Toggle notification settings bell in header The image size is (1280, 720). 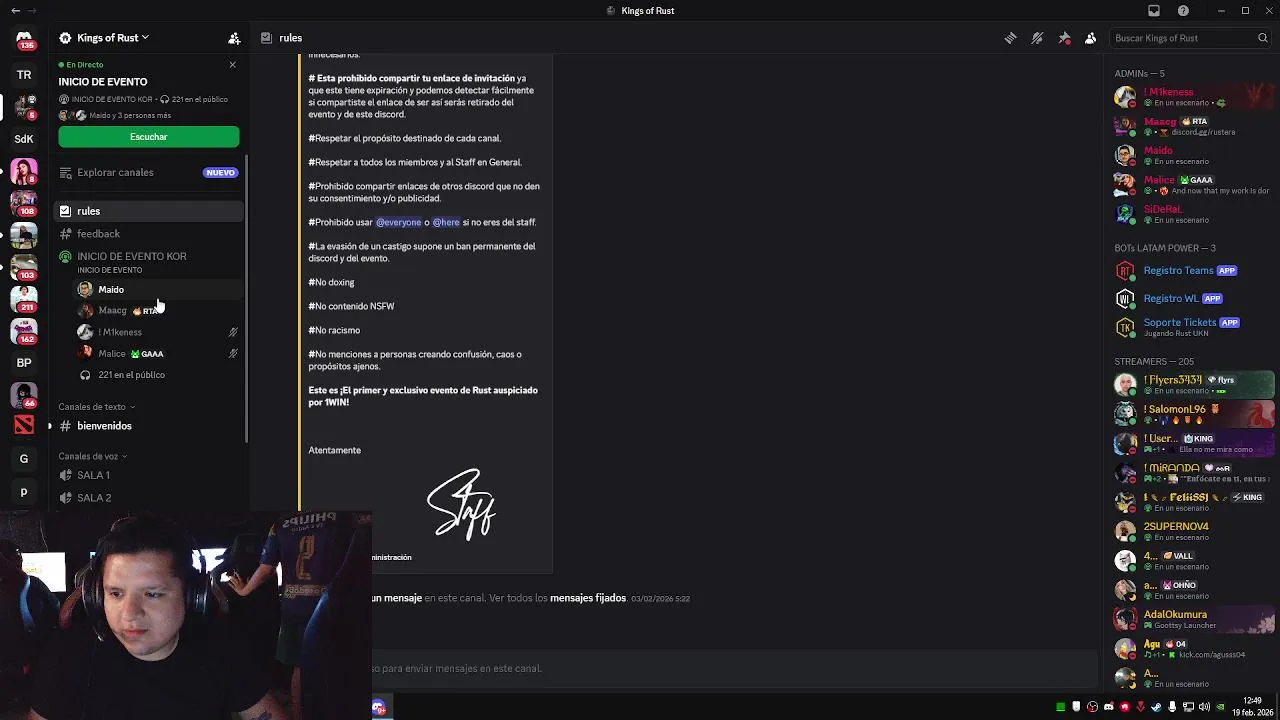[1037, 38]
